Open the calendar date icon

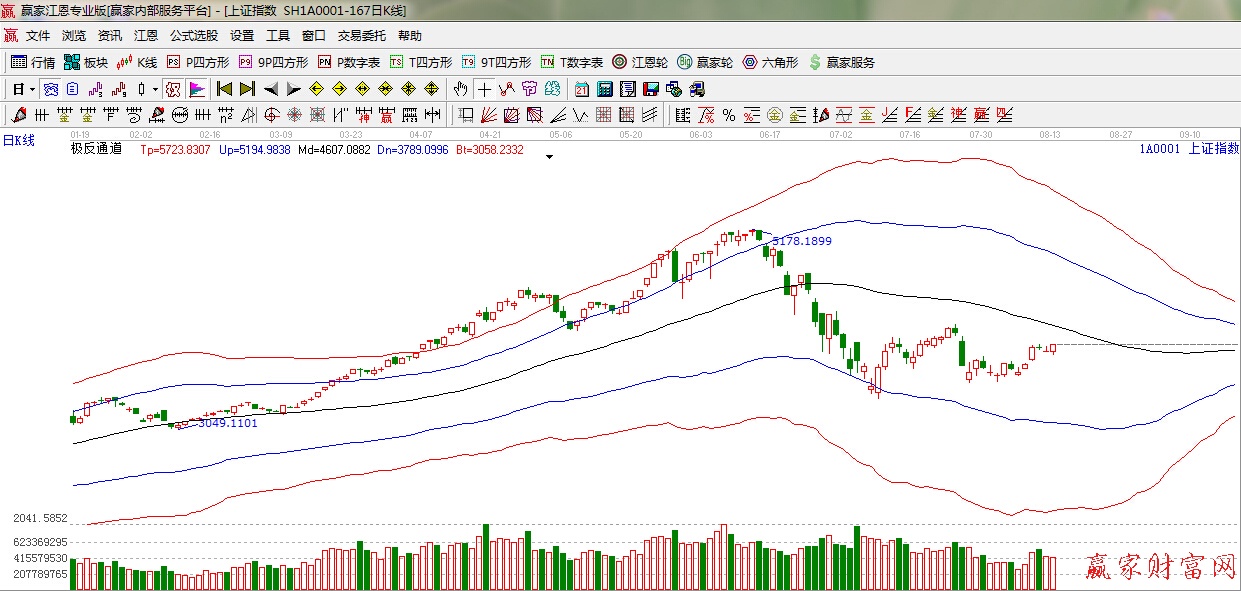(x=581, y=89)
